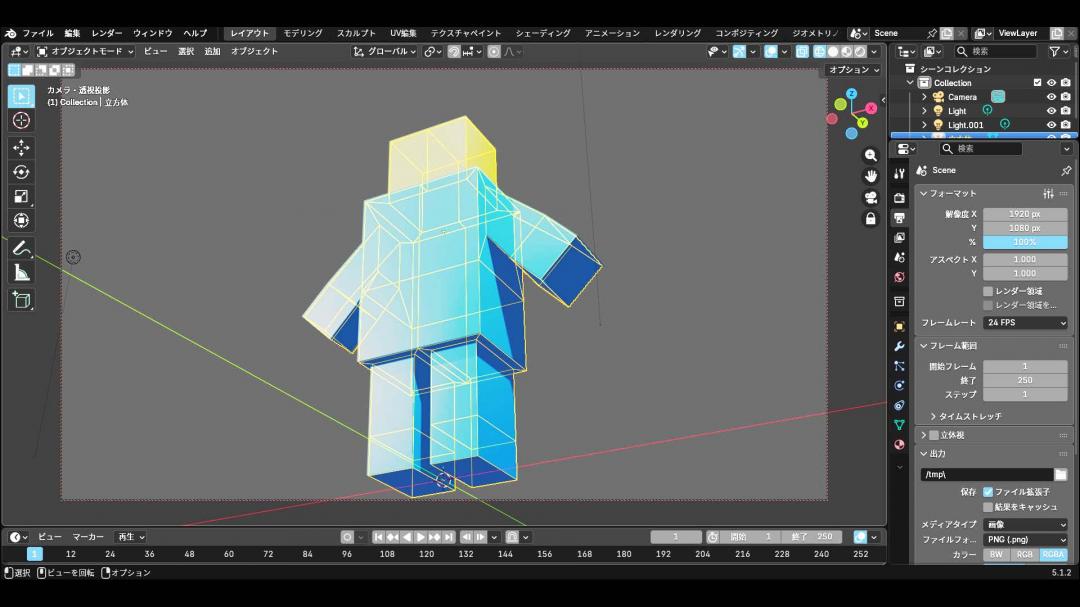Click the play animation button
The width and height of the screenshot is (1080, 607).
point(421,537)
